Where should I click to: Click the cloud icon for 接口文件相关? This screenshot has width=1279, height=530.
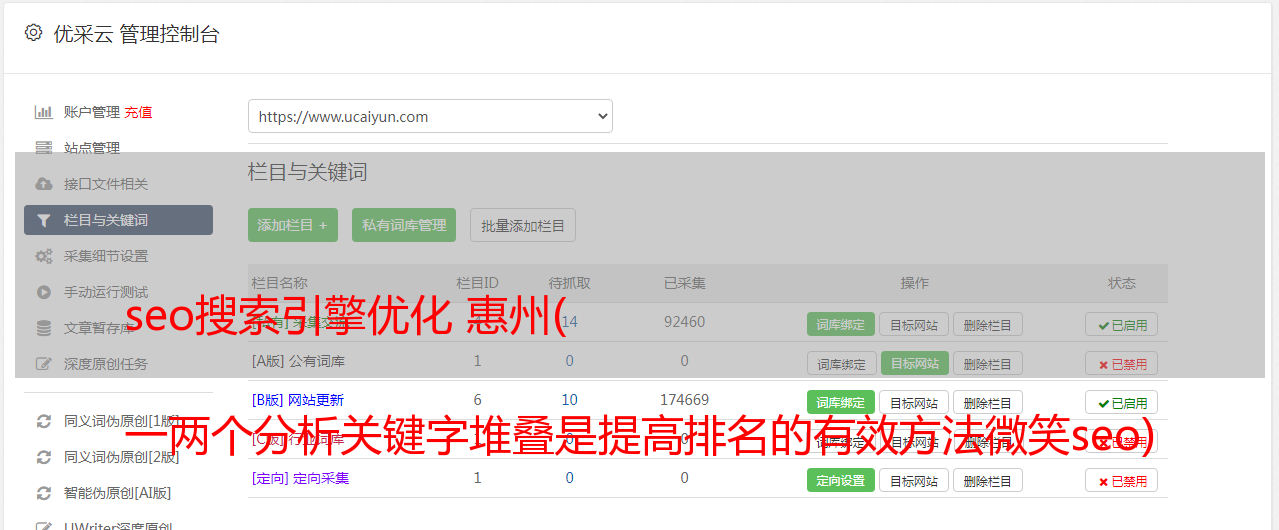coord(43,184)
